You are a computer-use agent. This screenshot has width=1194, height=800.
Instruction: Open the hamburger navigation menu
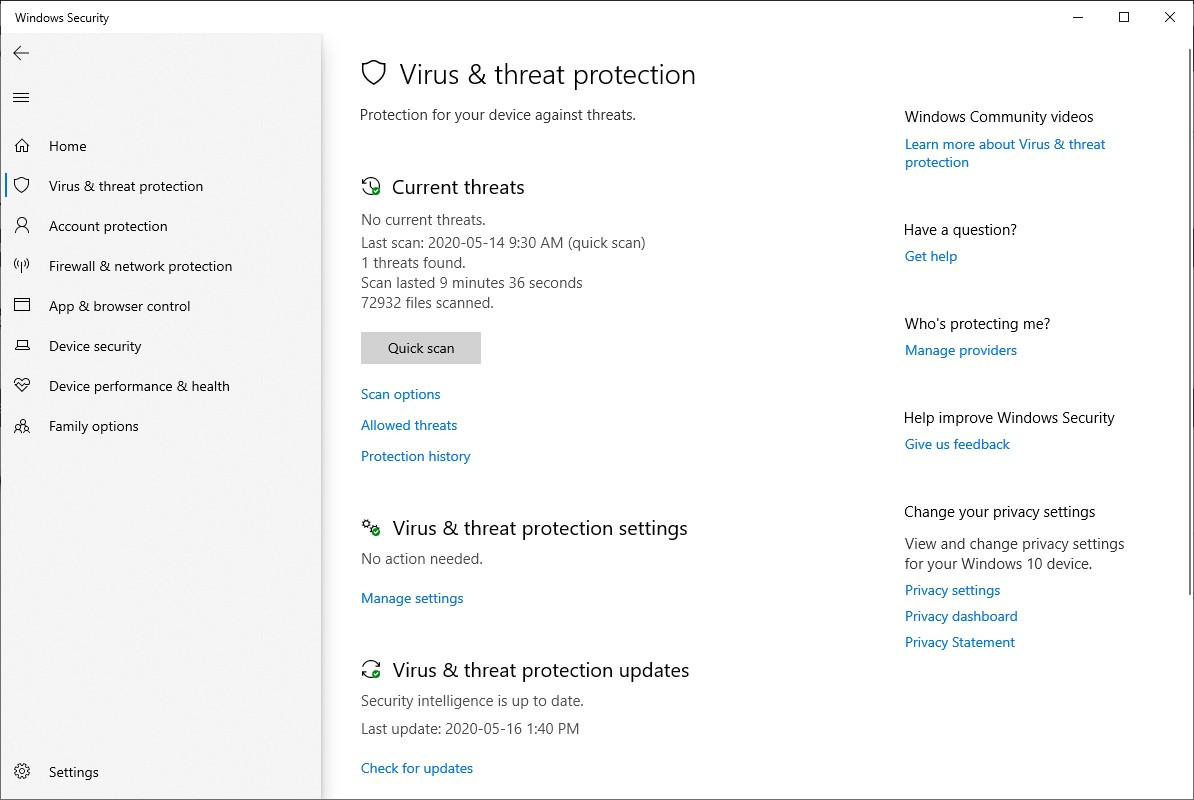click(x=21, y=97)
